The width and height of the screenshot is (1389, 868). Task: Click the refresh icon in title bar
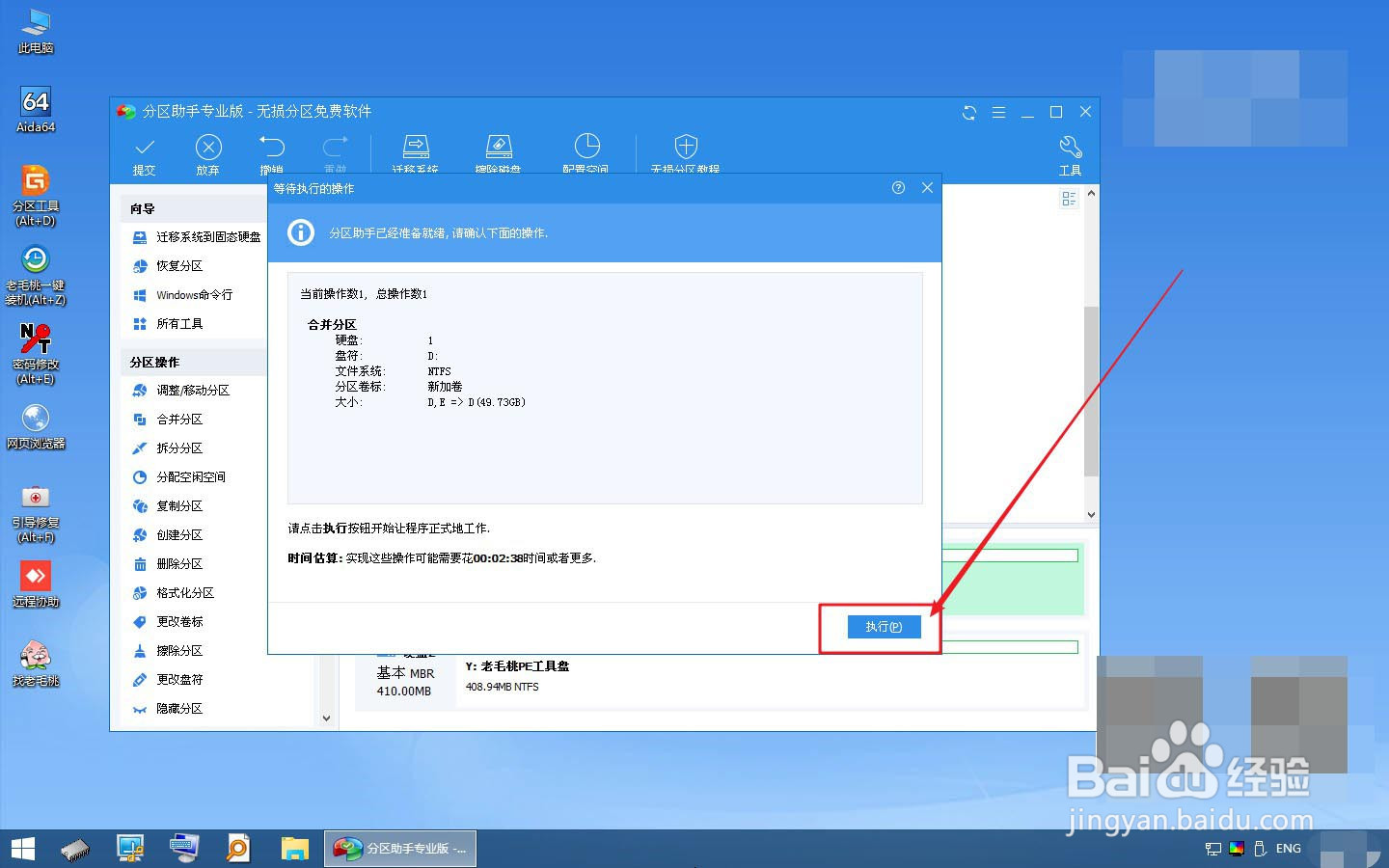[x=969, y=113]
